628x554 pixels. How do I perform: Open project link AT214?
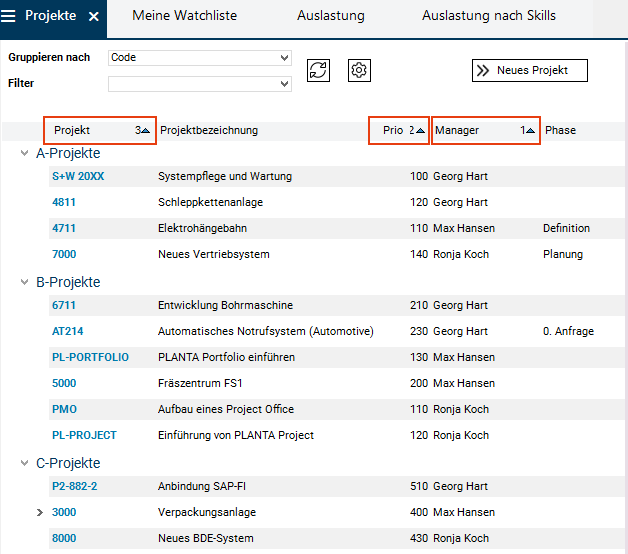[67, 332]
